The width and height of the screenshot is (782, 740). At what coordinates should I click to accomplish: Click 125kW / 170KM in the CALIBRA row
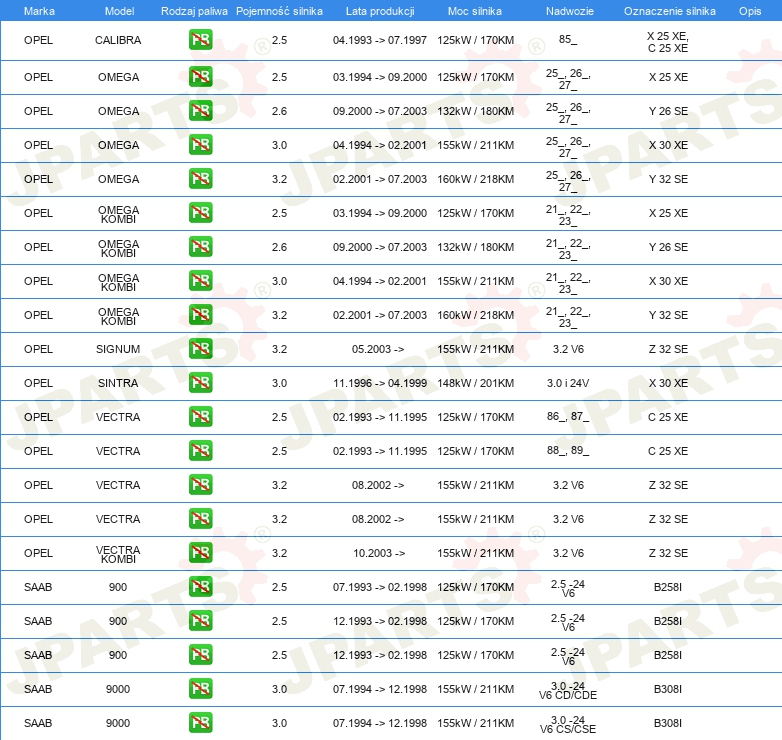pos(475,40)
